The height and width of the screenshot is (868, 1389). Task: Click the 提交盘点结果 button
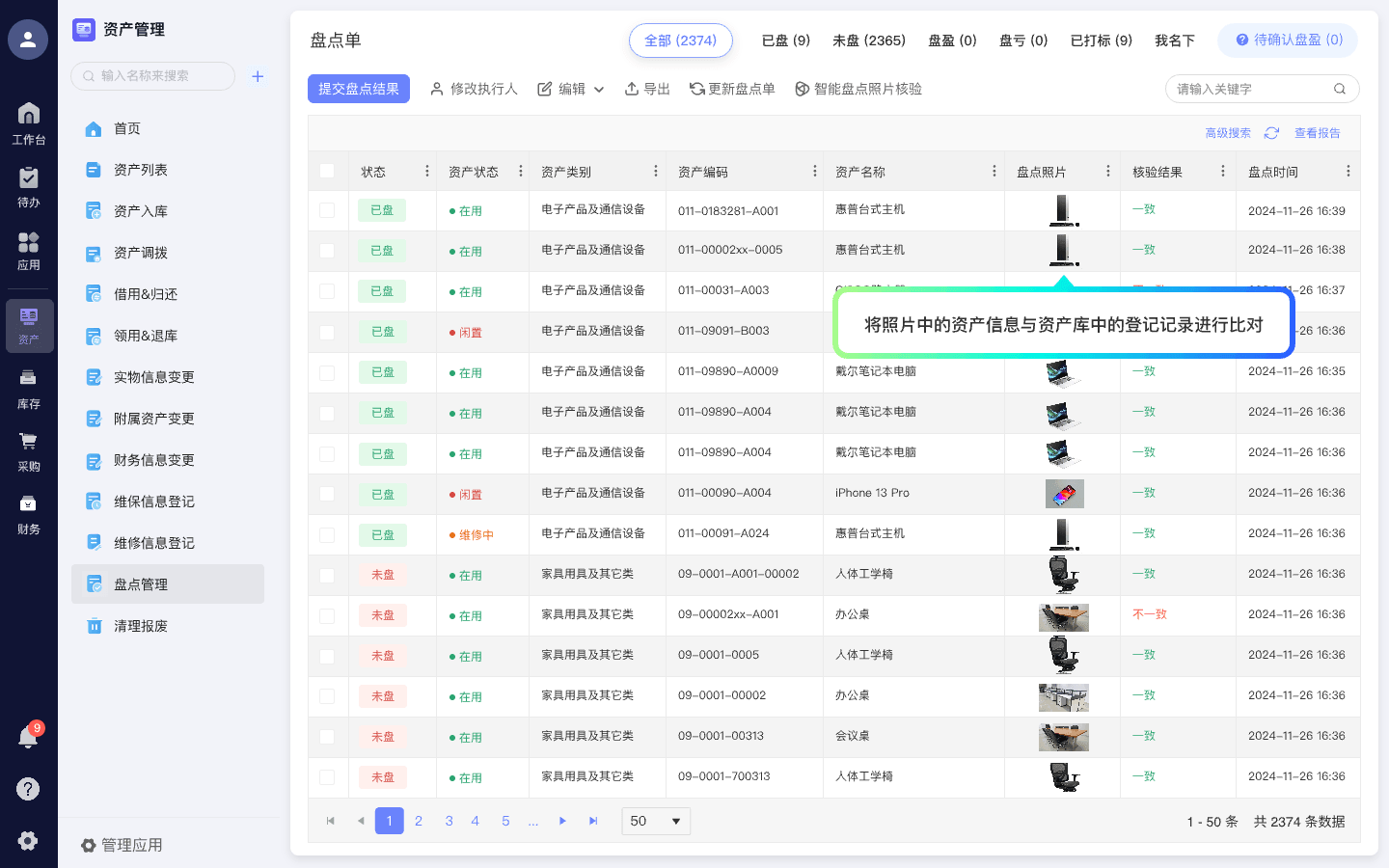[x=359, y=89]
